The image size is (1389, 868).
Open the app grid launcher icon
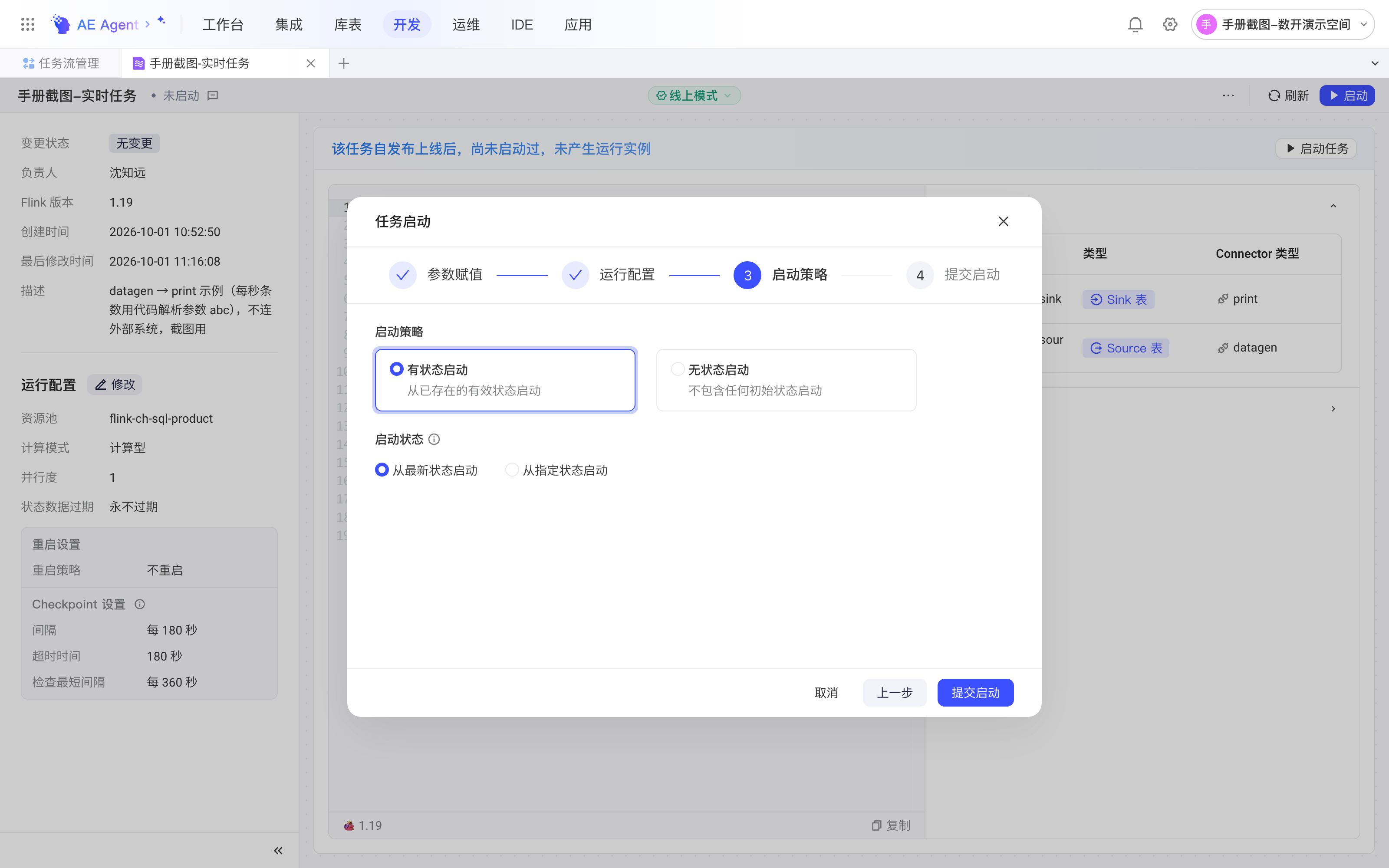pos(27,24)
